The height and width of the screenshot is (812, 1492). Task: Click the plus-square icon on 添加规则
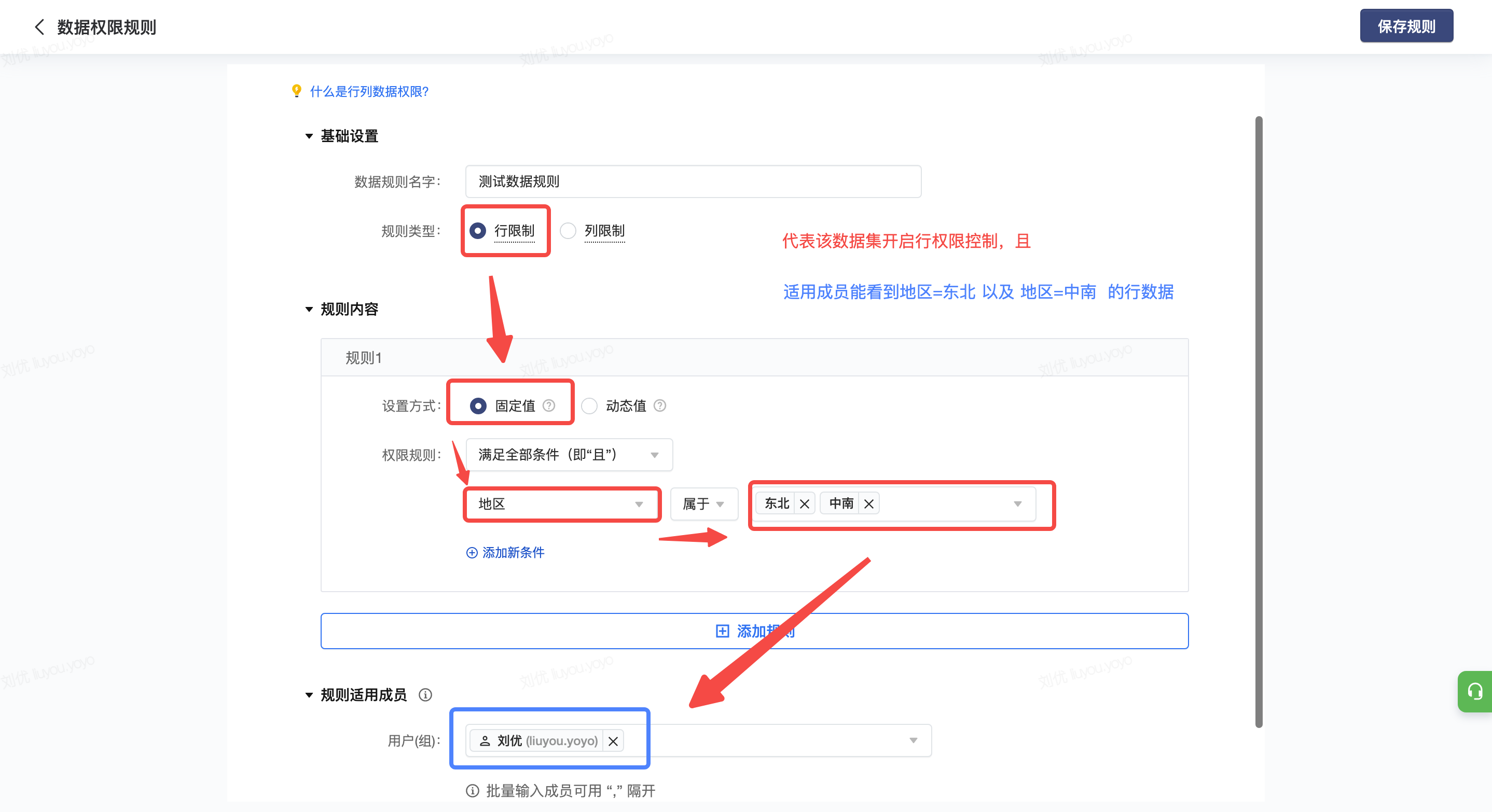click(722, 631)
